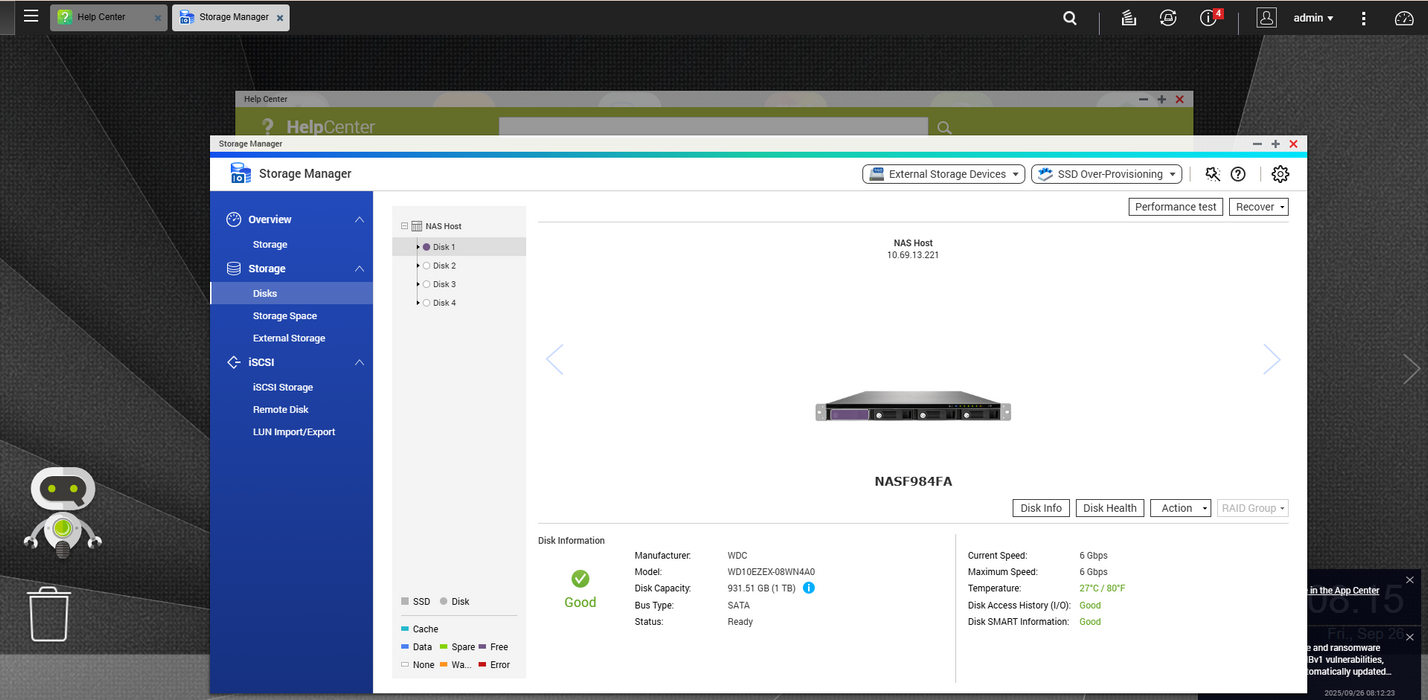Collapse the NAS Host tree node

click(x=405, y=227)
